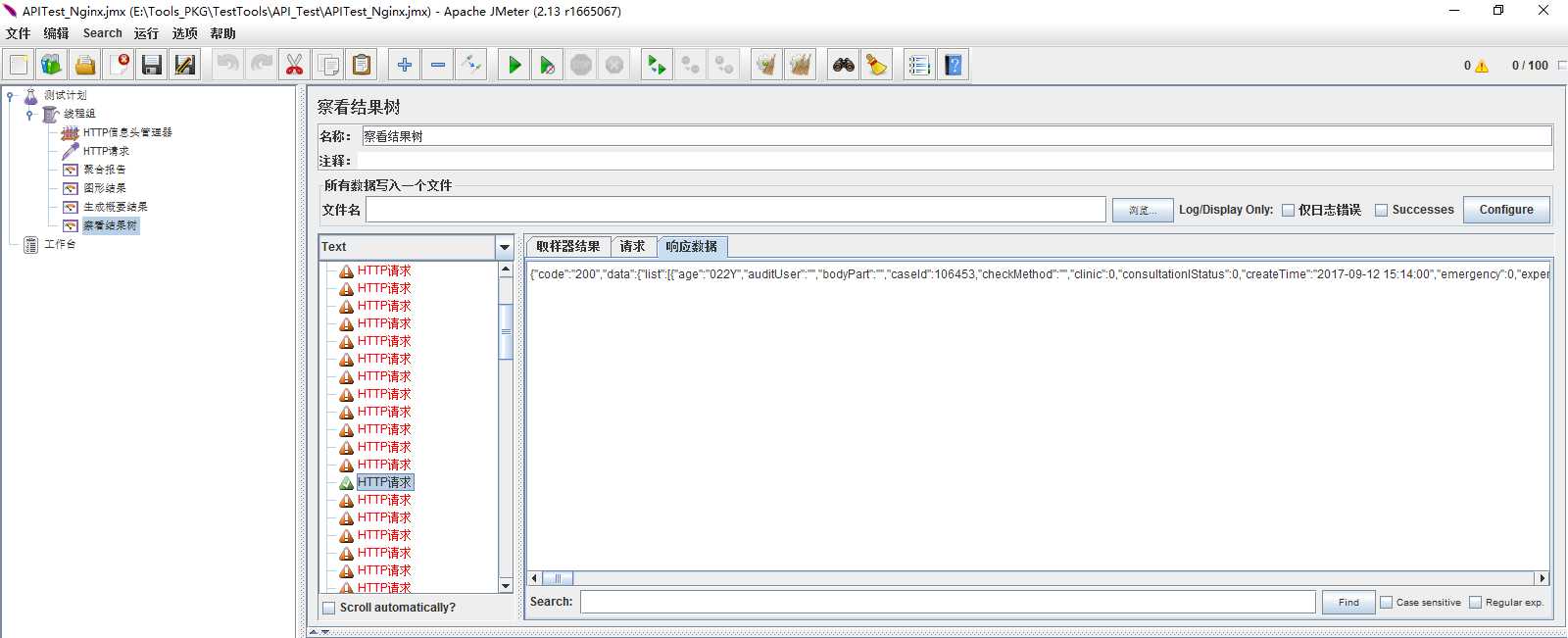Image resolution: width=1568 pixels, height=638 pixels.
Task: Click the Open file folder icon
Action: (85, 65)
